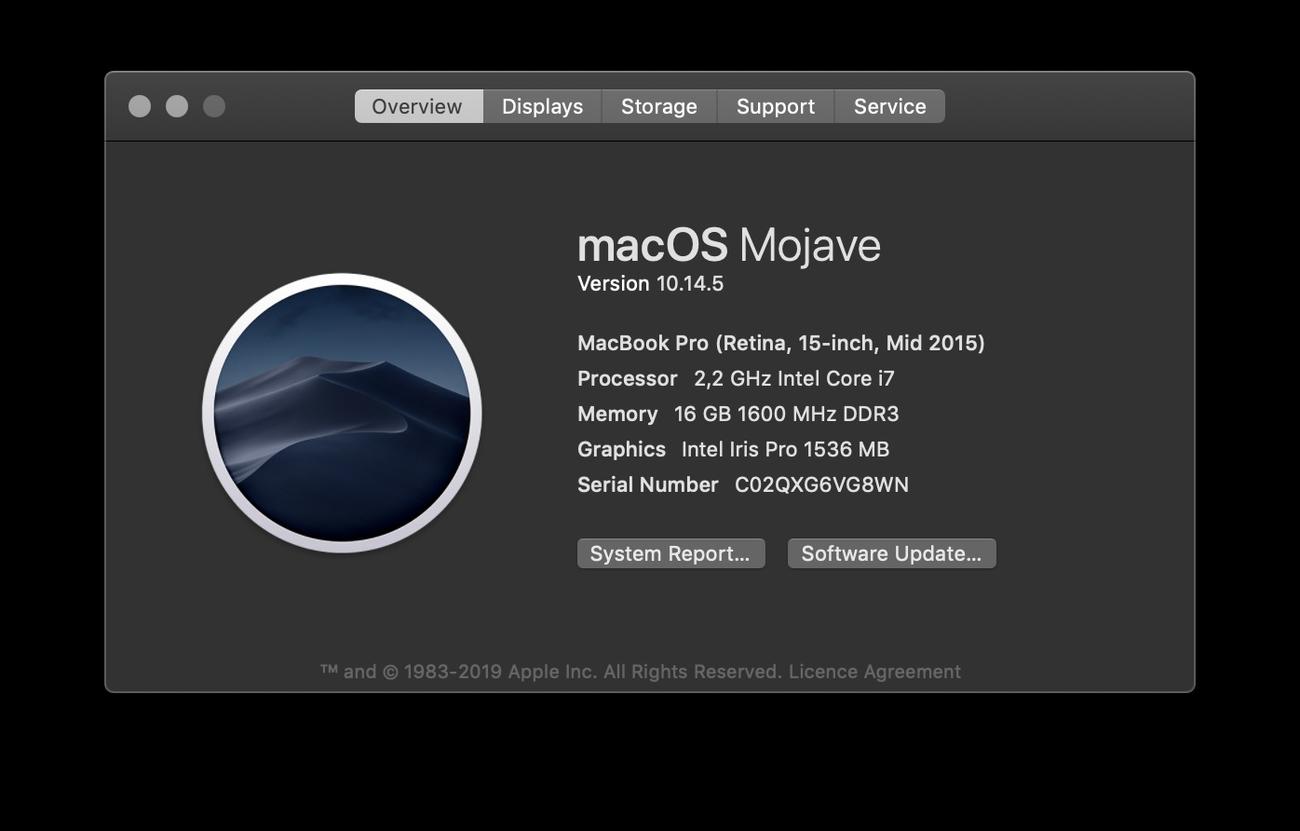
Task: Click the macOS Mojave desert logo
Action: [x=342, y=413]
